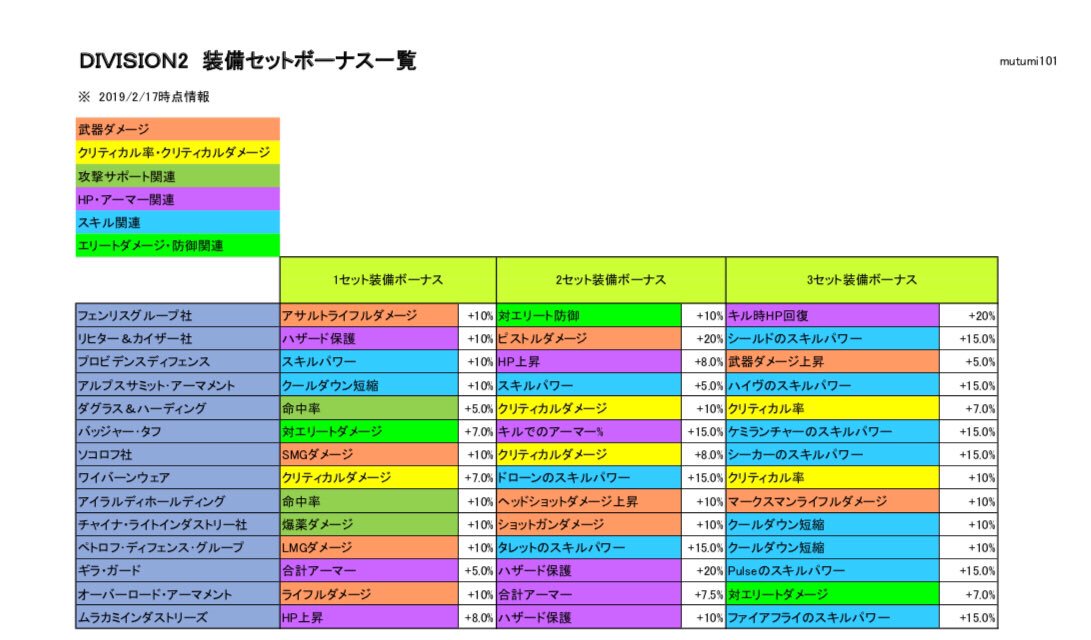Click the cell 'ピストルダメージ'

589,339
